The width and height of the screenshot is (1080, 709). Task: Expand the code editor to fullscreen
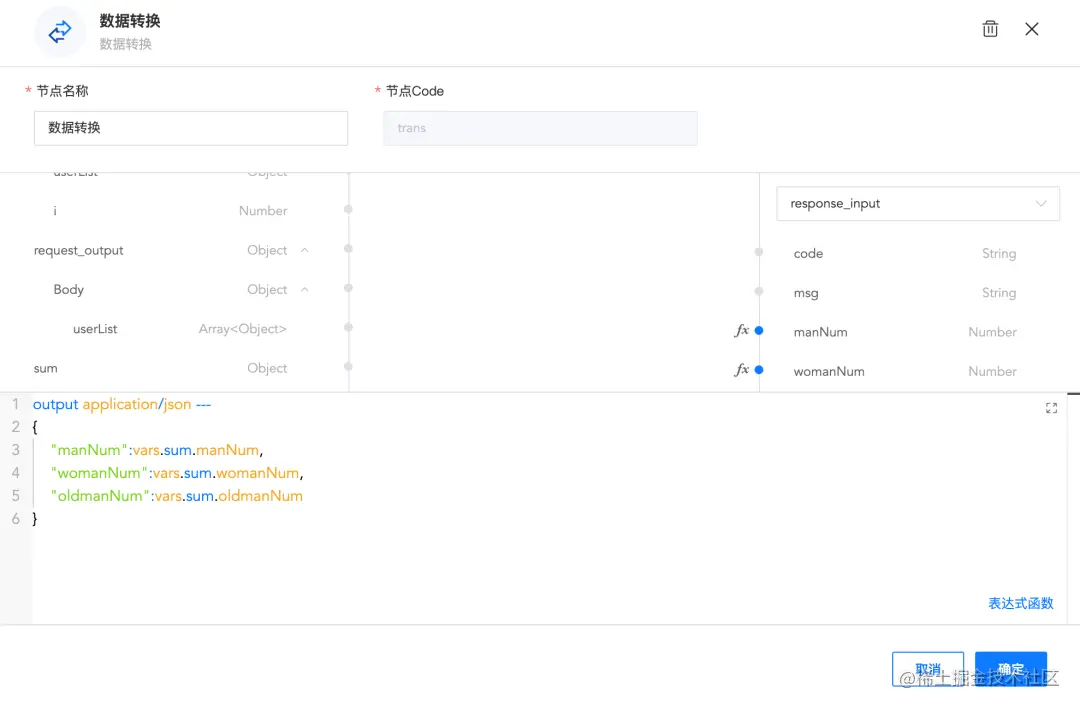(1051, 408)
